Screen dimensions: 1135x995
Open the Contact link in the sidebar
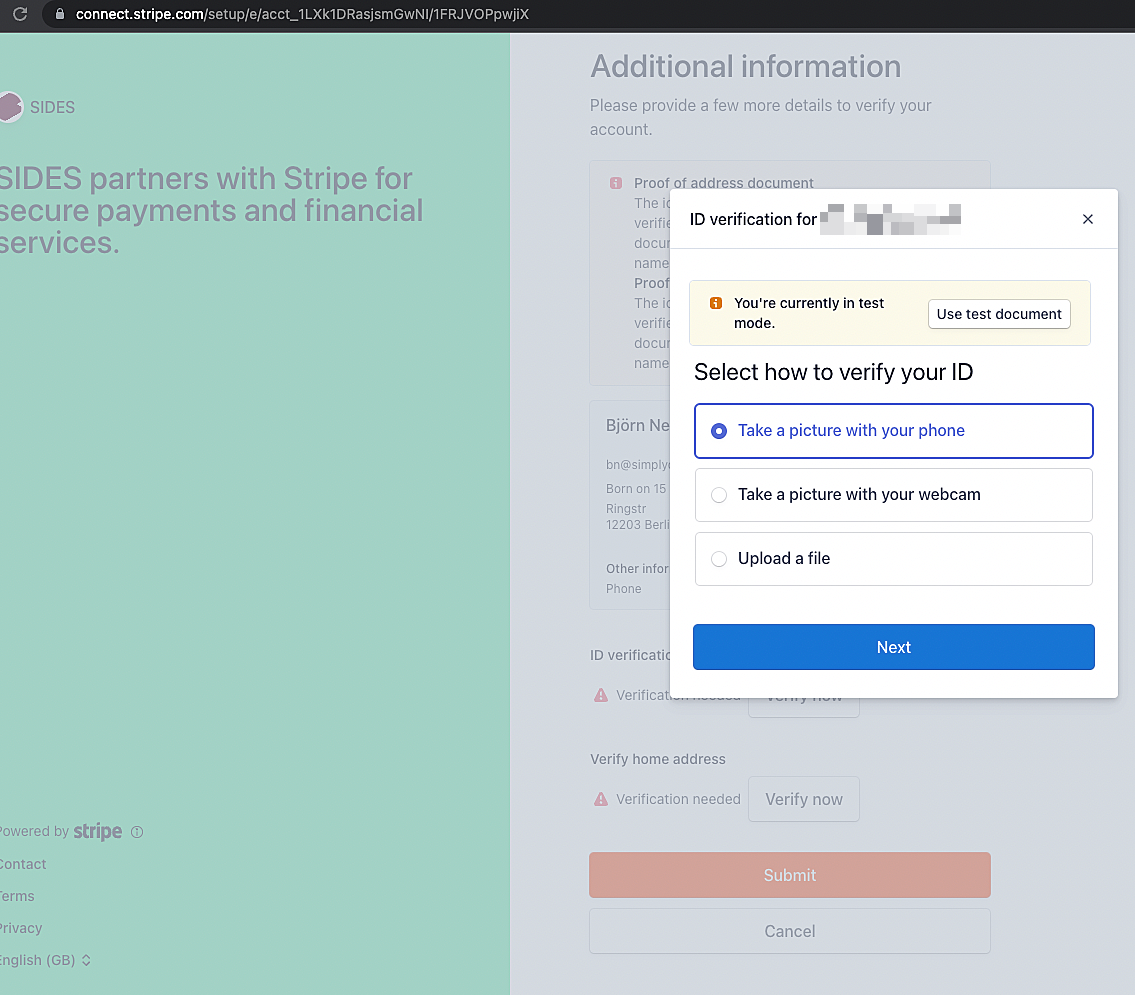[22, 864]
